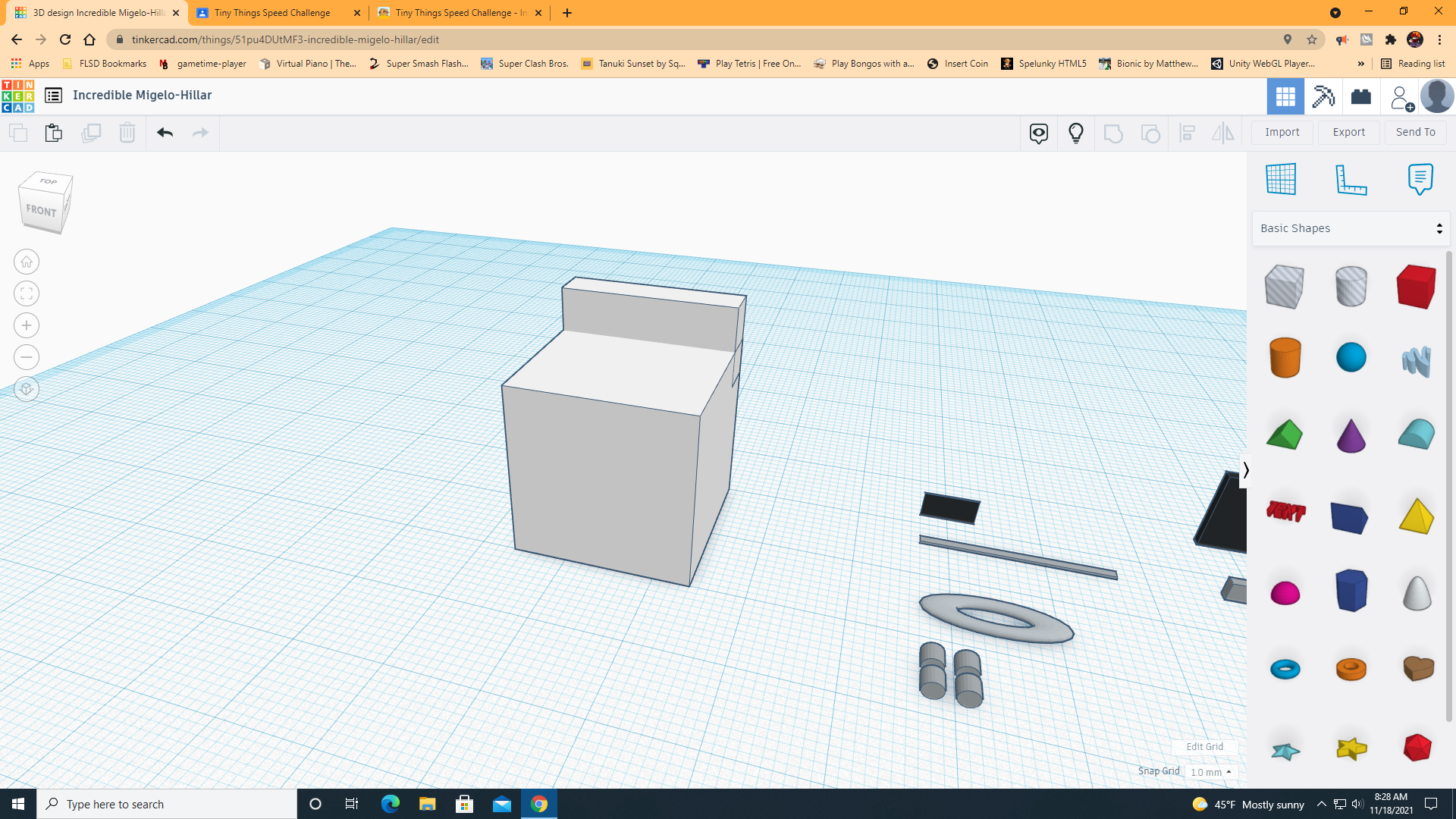Click the Export button
Viewport: 1456px width, 819px height.
tap(1348, 132)
